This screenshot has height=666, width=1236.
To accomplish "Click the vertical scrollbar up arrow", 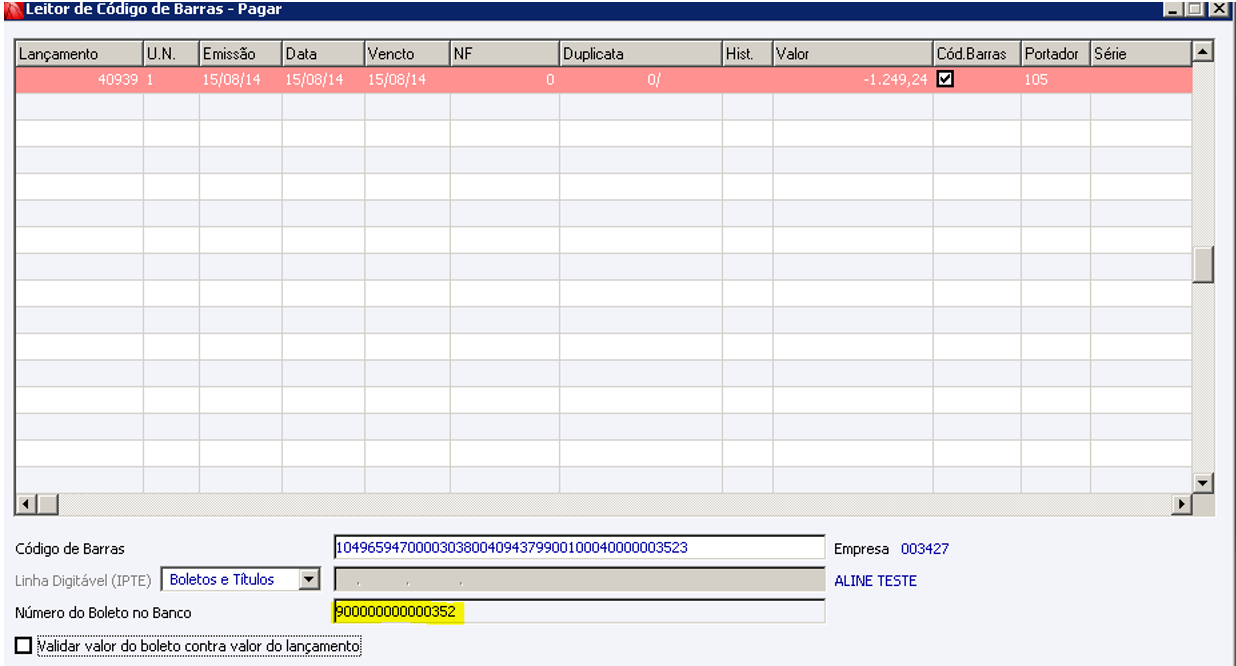I will (x=1203, y=51).
